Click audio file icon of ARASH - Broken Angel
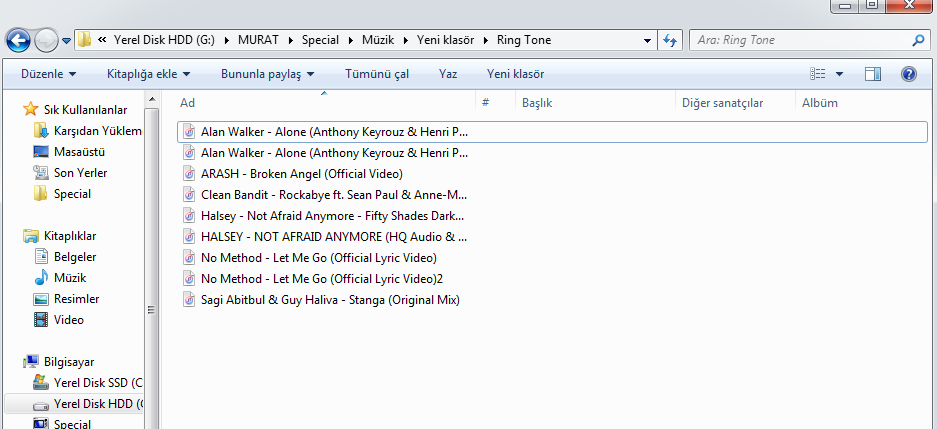The image size is (937, 429). (189, 174)
